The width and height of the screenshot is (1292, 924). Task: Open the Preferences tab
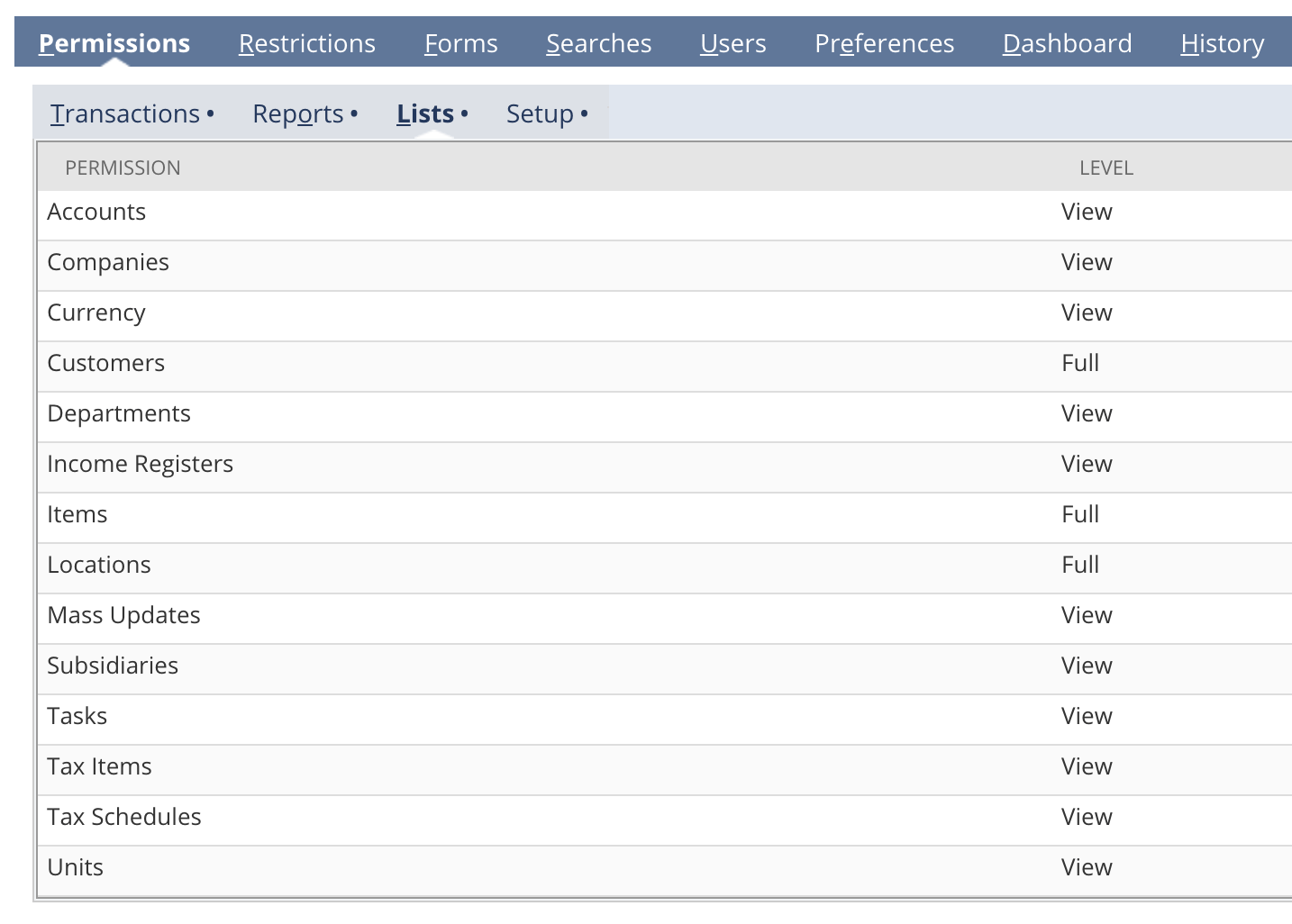885,43
